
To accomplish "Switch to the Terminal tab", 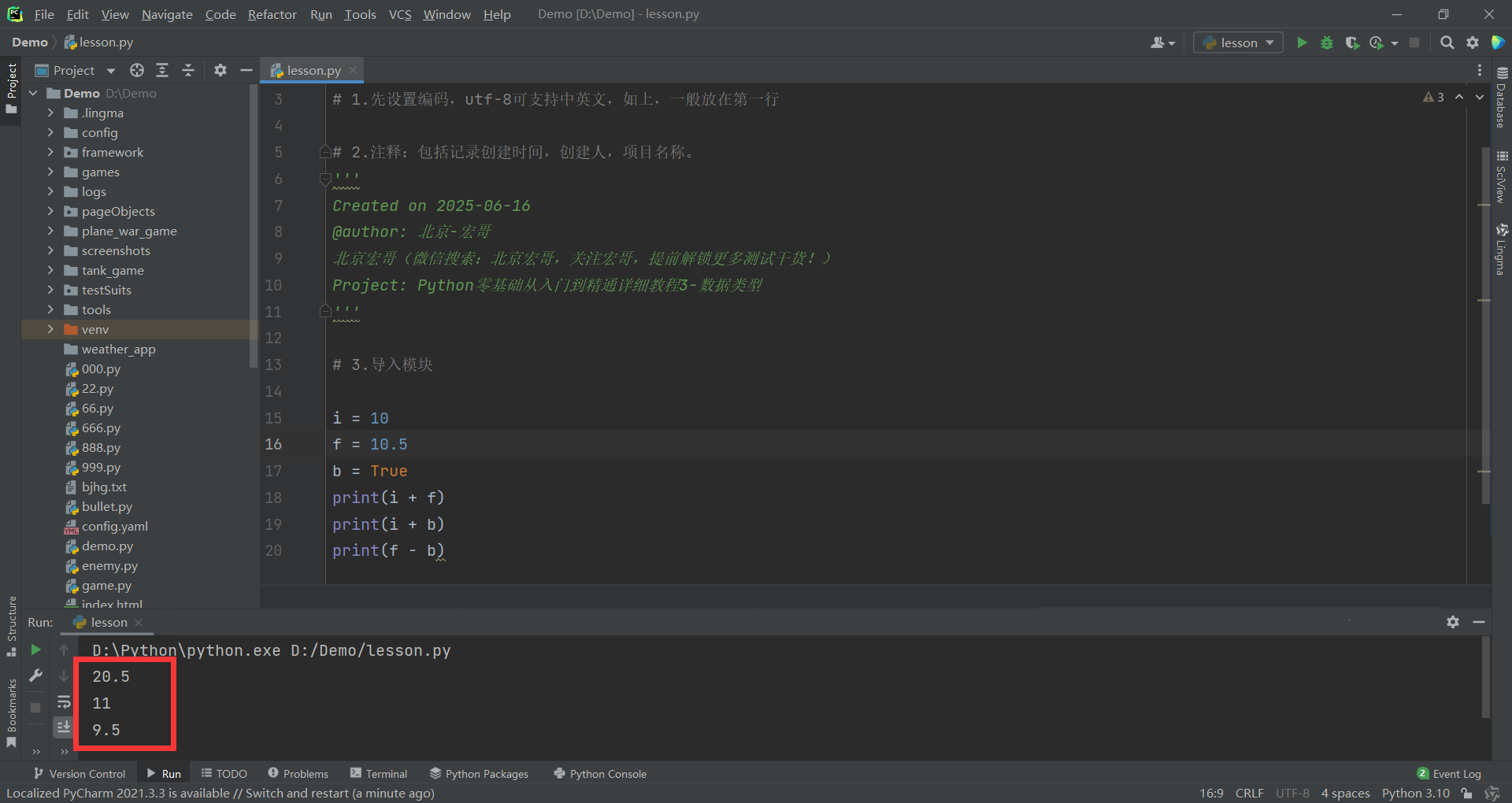I will [x=379, y=774].
